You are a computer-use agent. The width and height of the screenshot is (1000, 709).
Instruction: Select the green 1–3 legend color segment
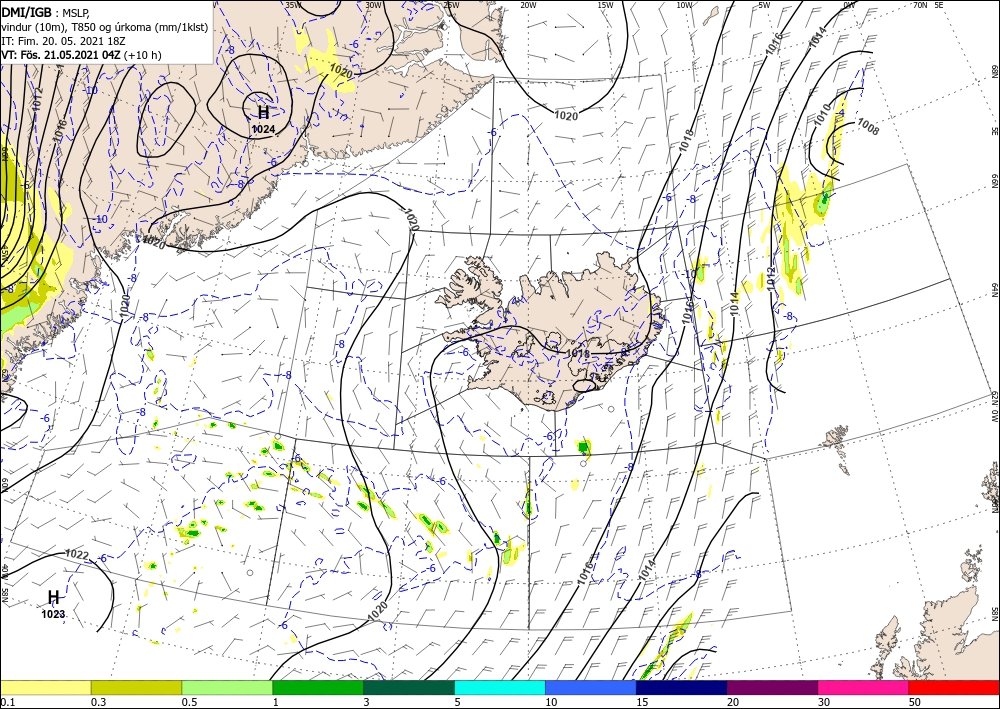(318, 687)
